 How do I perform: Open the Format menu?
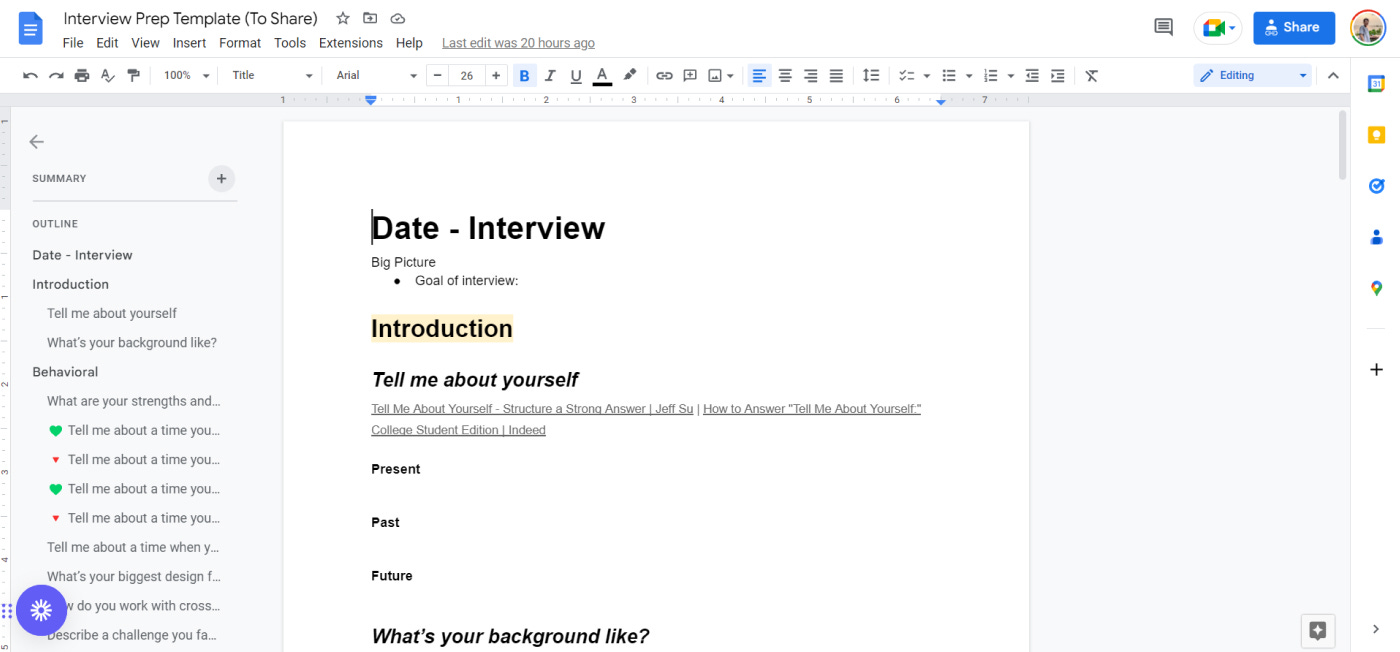pos(240,42)
